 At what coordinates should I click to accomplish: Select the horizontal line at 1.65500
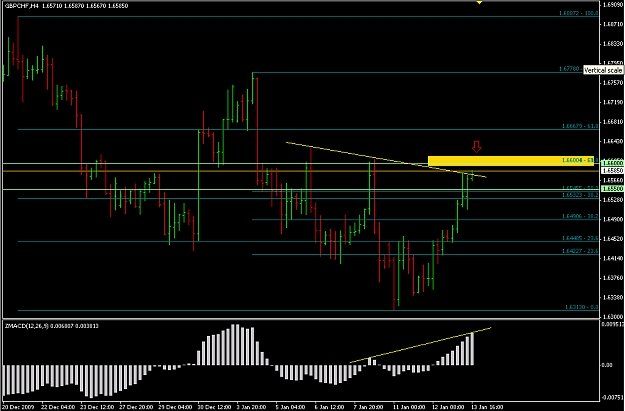coord(301,189)
